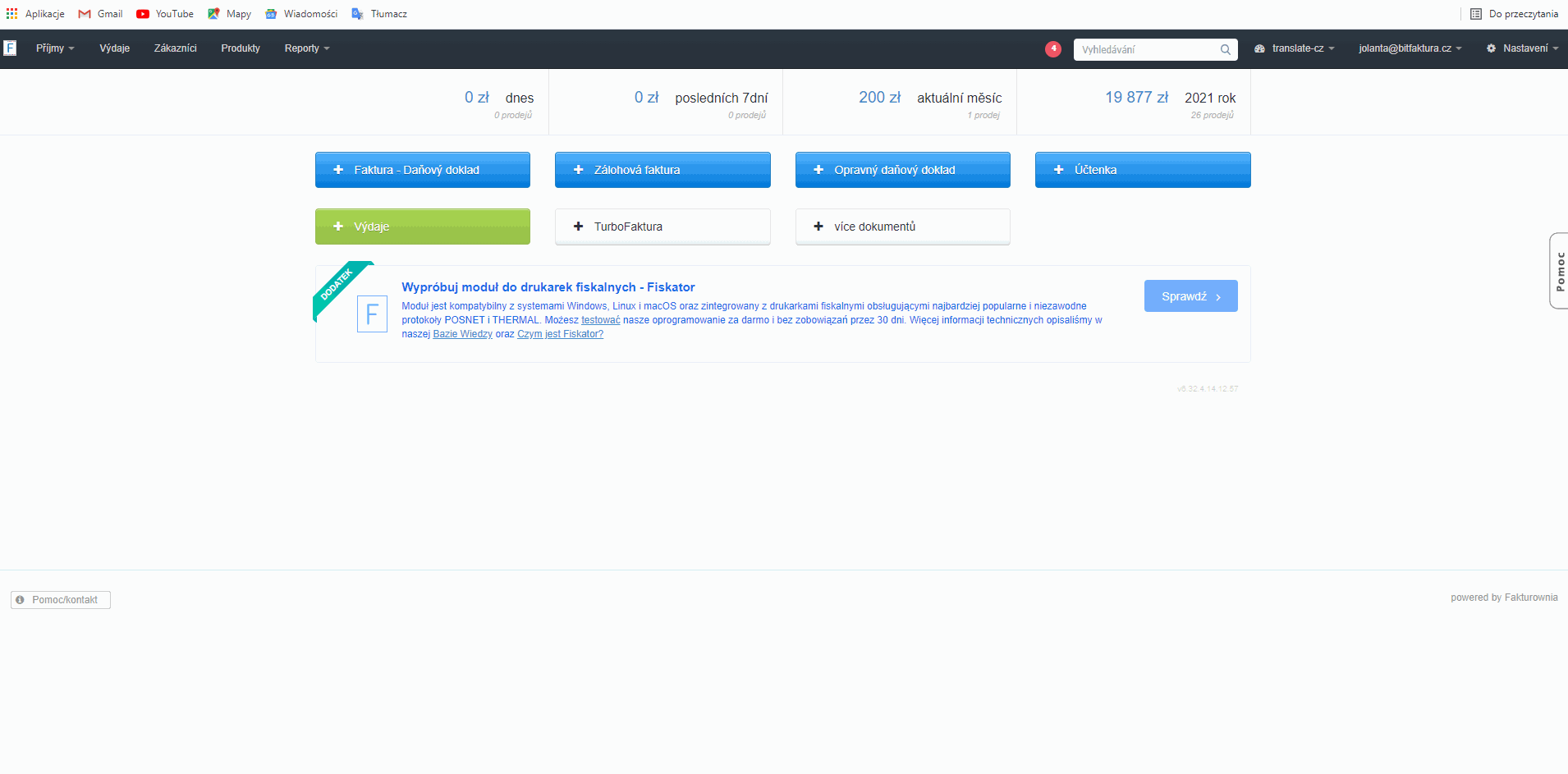This screenshot has height=774, width=1568.
Task: Click the dnes sales total 0 zł
Action: [x=477, y=98]
